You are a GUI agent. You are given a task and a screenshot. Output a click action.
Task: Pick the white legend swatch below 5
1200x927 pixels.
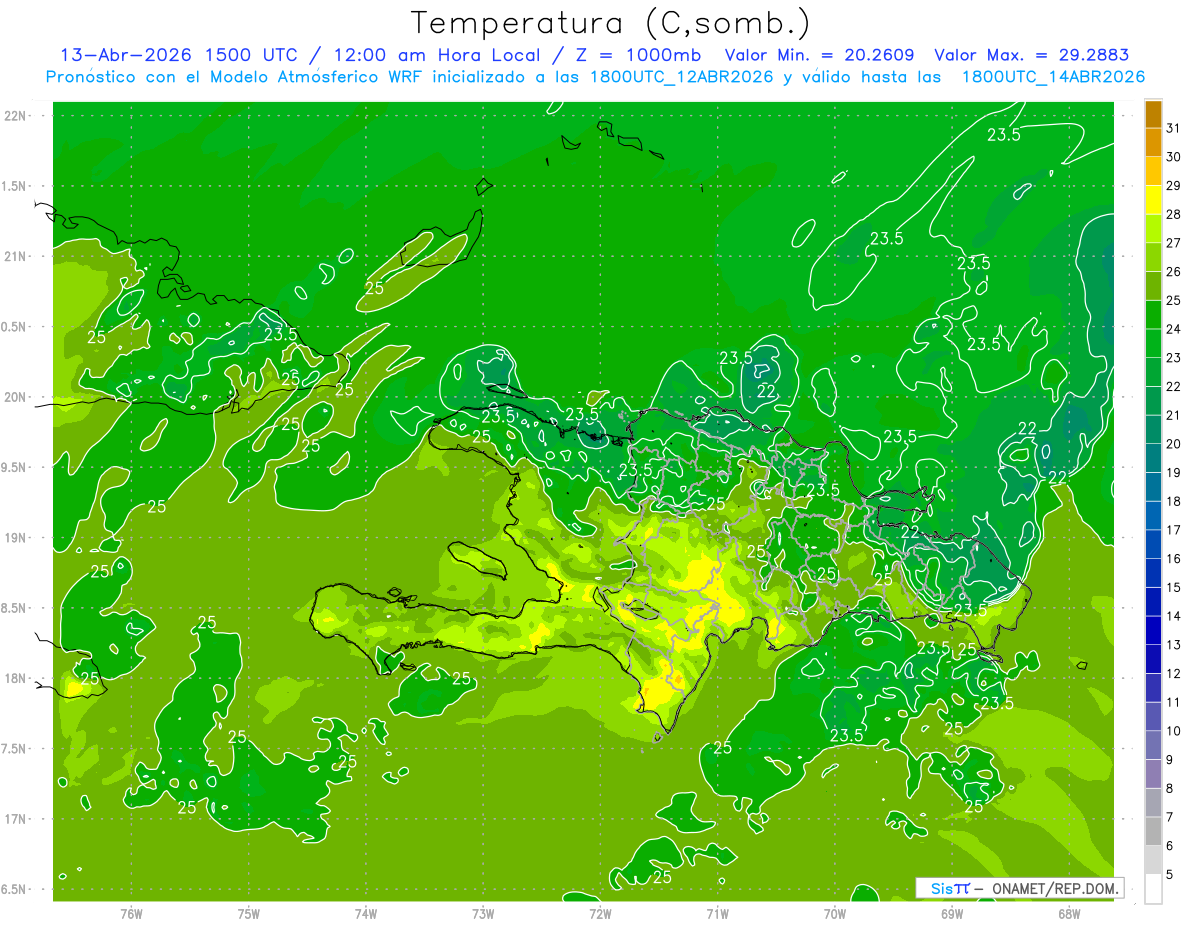pos(1153,889)
